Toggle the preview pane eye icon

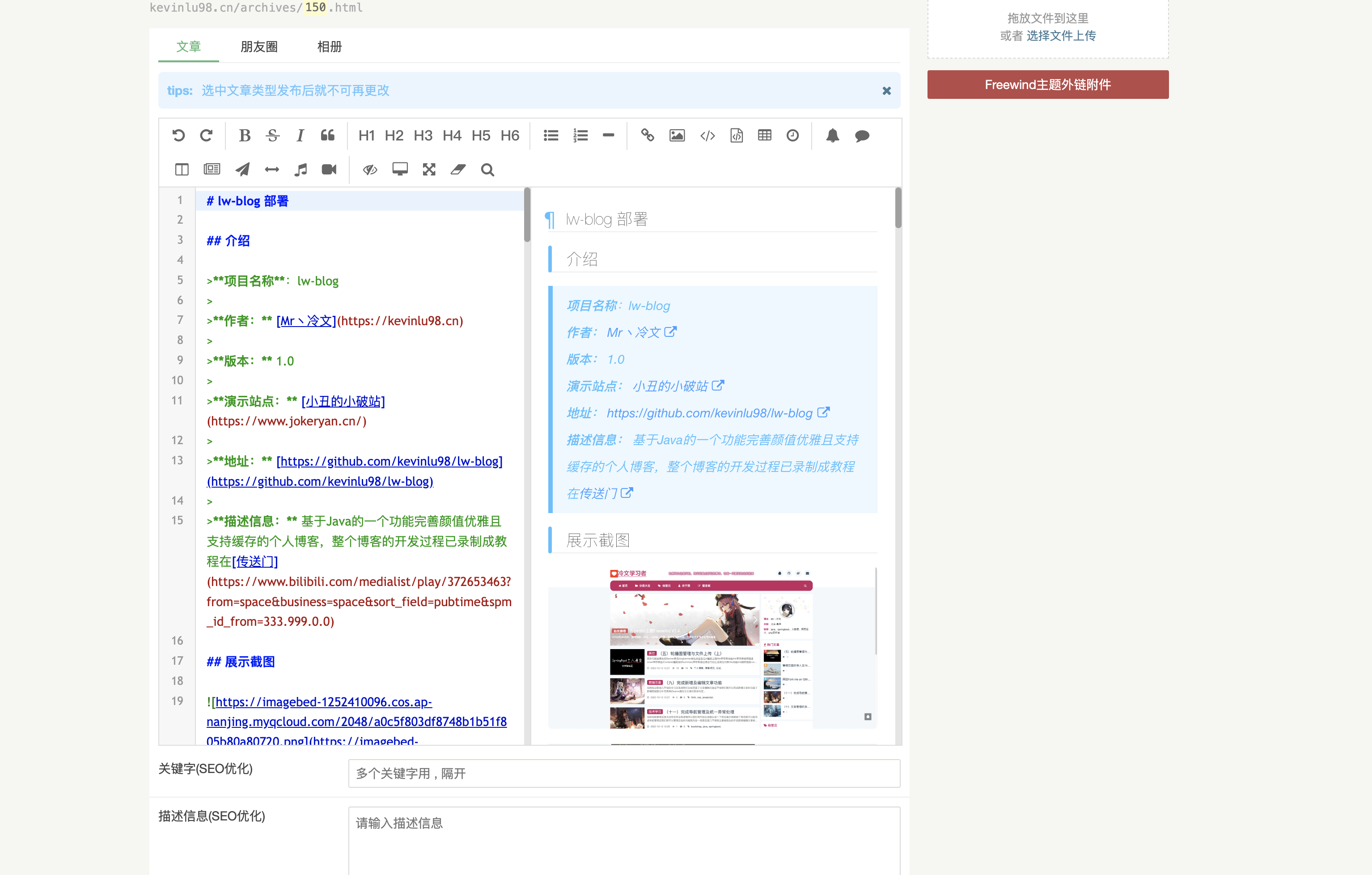370,170
